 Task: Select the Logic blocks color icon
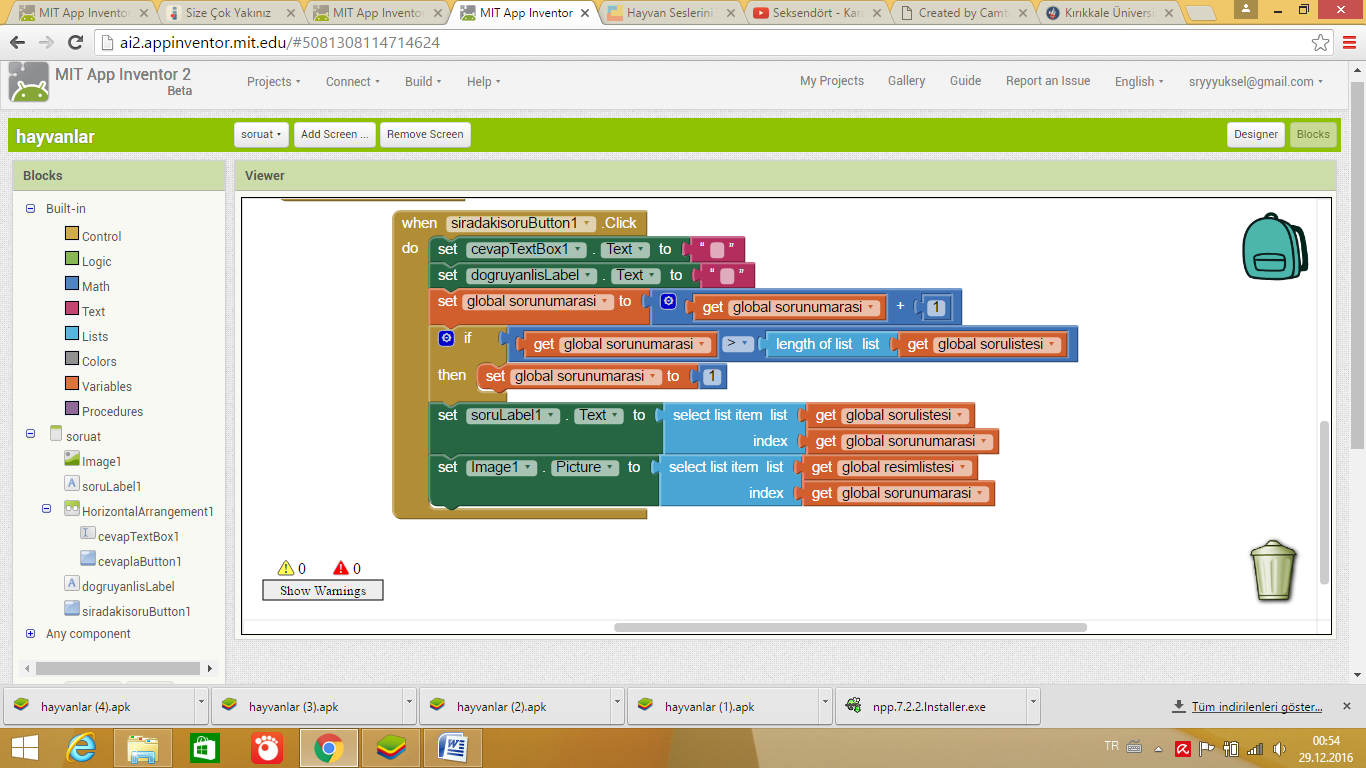click(71, 259)
